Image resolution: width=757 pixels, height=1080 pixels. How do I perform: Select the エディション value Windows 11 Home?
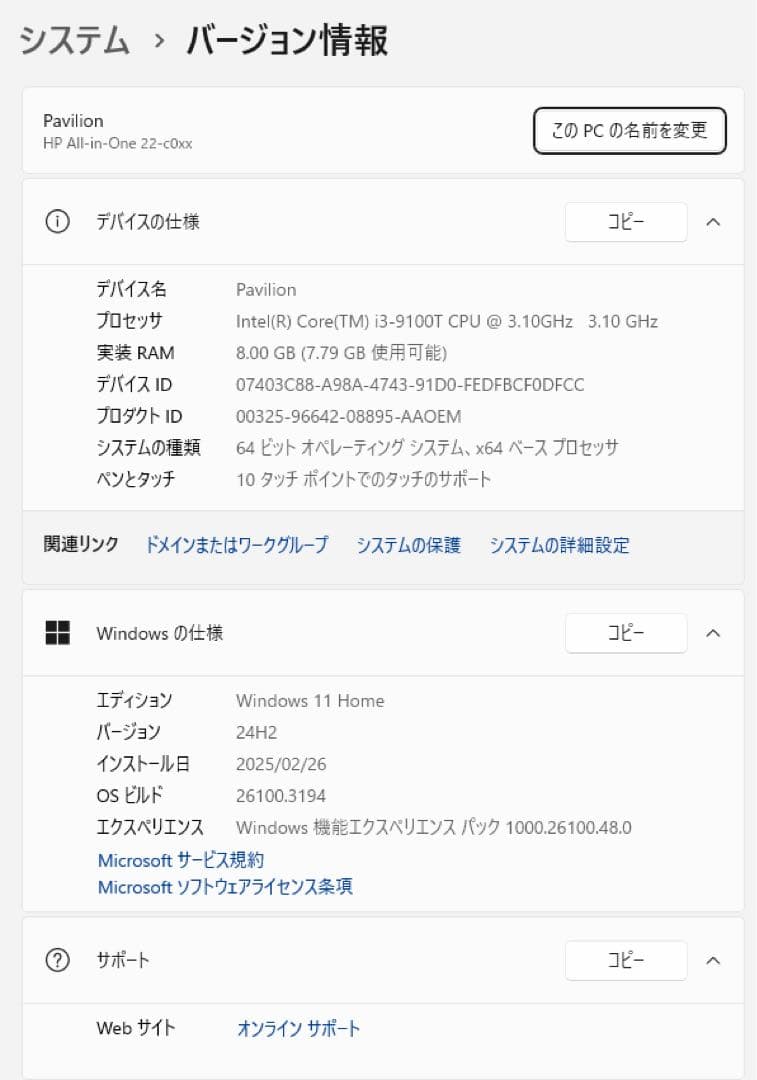coord(310,700)
